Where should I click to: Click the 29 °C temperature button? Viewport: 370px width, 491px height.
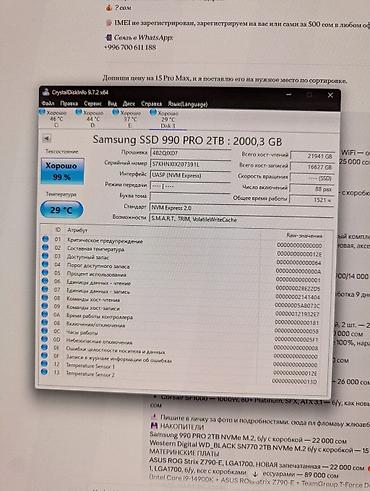[61, 210]
